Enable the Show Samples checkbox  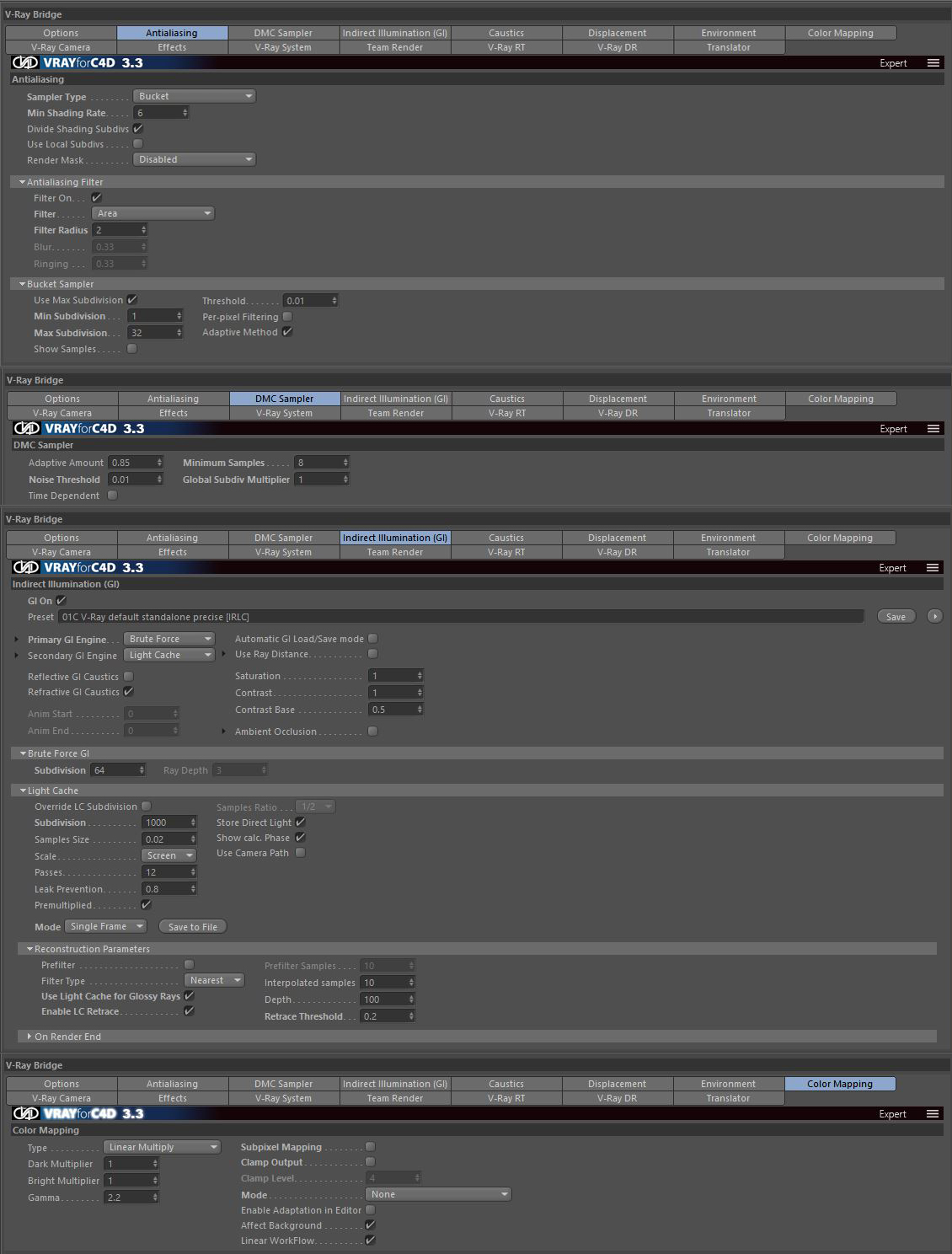132,349
